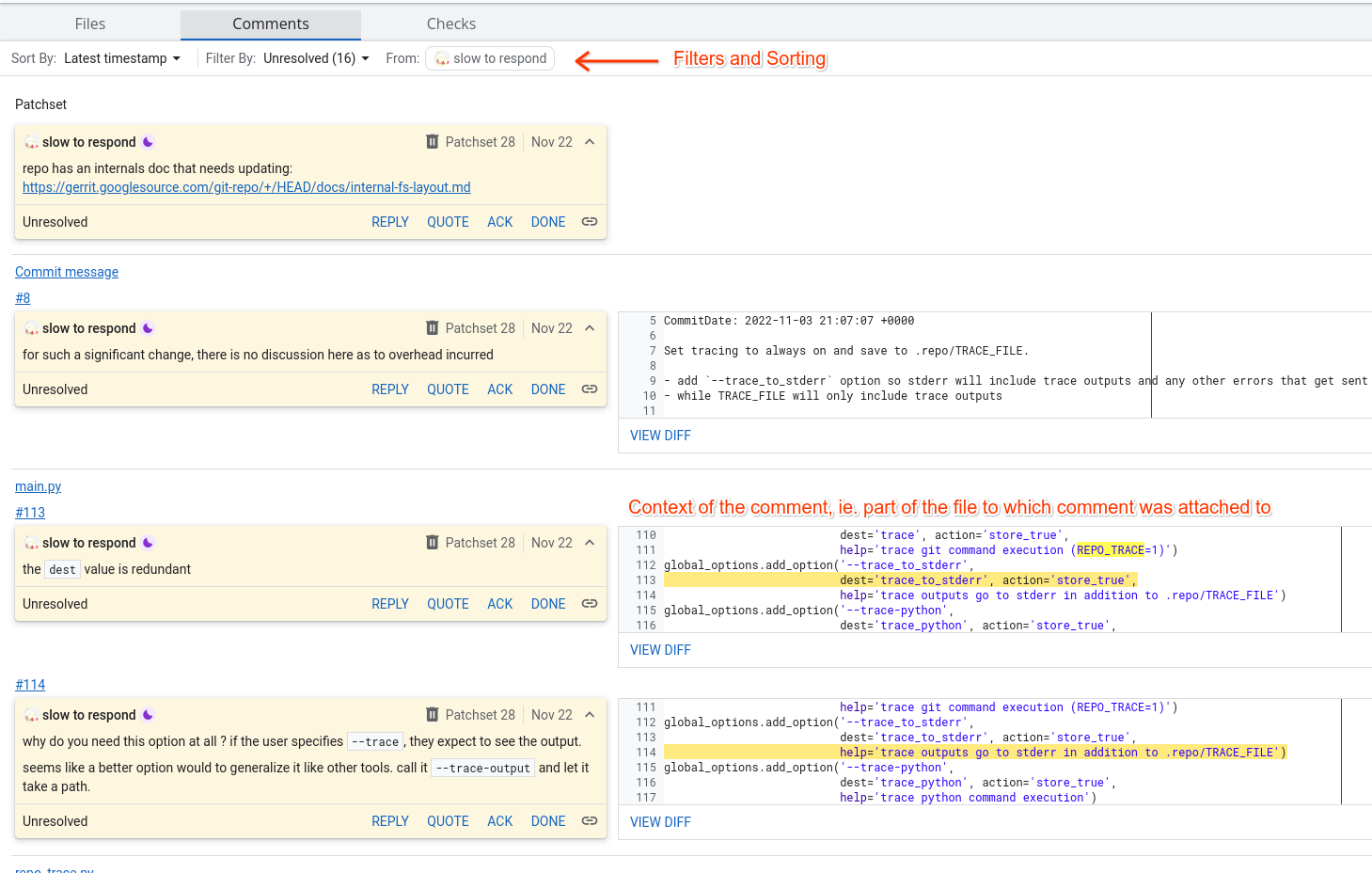
Task: Copy link of the #114 comment with the chain icon
Action: pos(589,820)
